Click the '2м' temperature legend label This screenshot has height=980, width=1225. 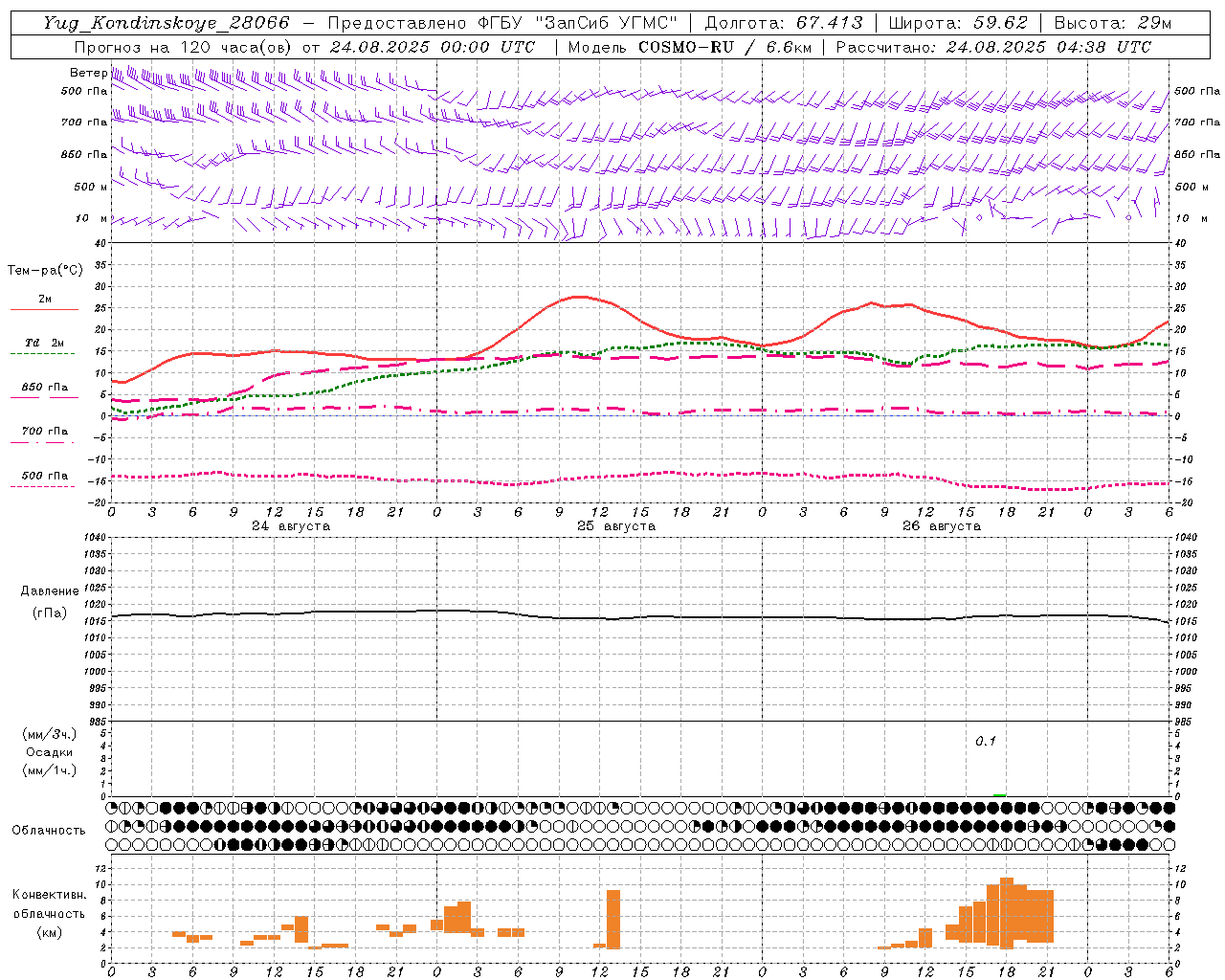coord(45,299)
